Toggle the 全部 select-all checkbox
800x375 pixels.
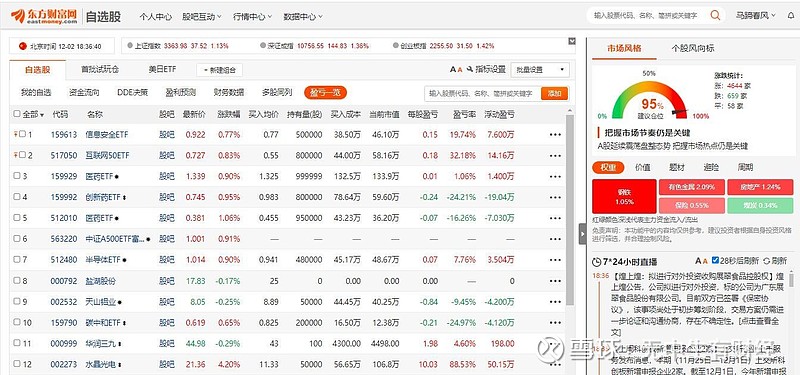(17, 114)
